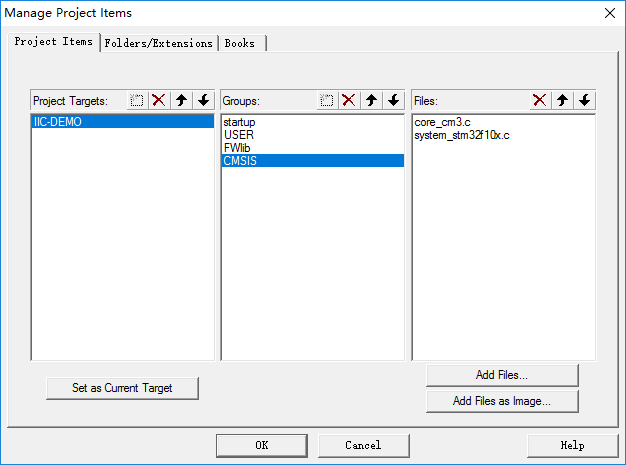Select the IIC-DEMO target
This screenshot has height=465, width=626.
coord(123,122)
